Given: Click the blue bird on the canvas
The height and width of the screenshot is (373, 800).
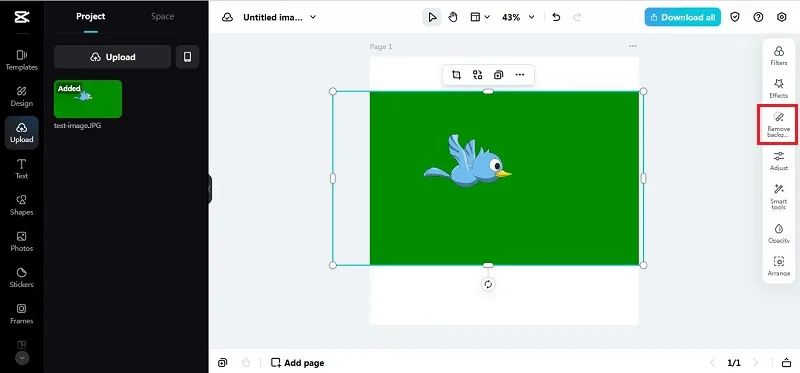Looking at the screenshot, I should (x=467, y=161).
